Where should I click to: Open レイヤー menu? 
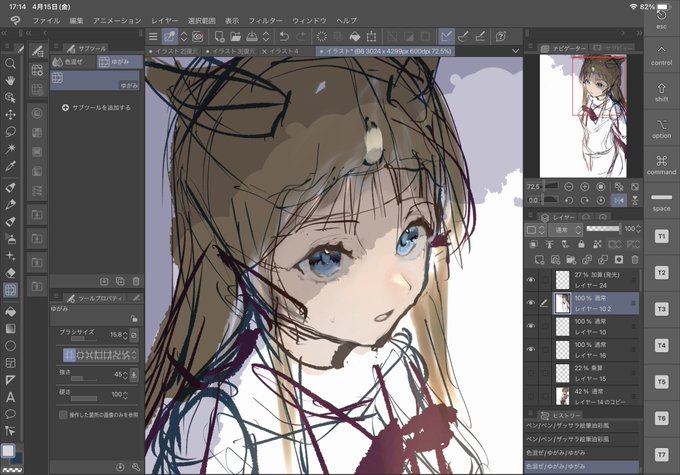(x=165, y=20)
